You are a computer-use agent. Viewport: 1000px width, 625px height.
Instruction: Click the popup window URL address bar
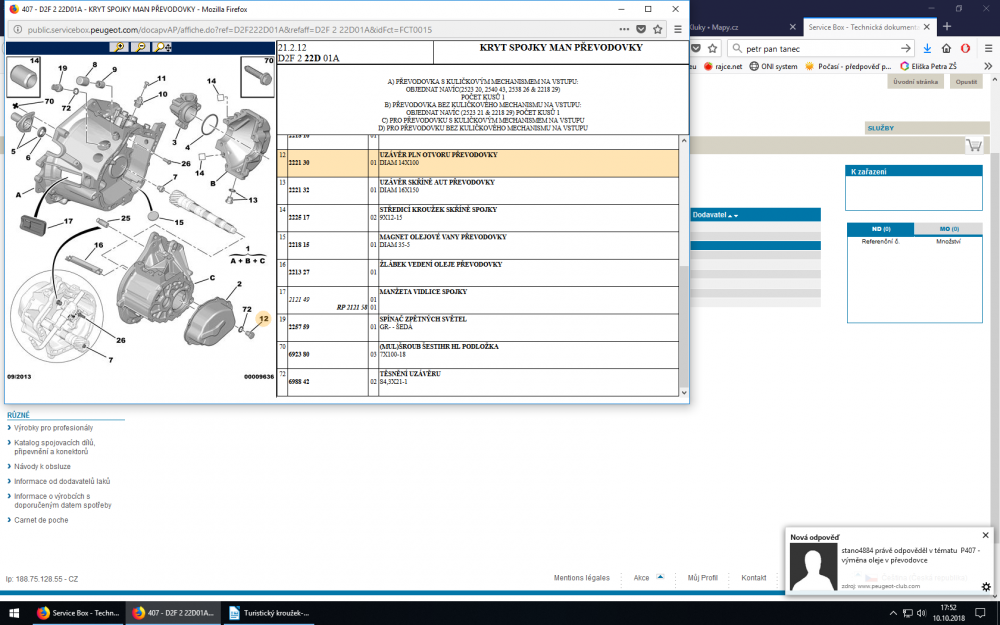(319, 29)
